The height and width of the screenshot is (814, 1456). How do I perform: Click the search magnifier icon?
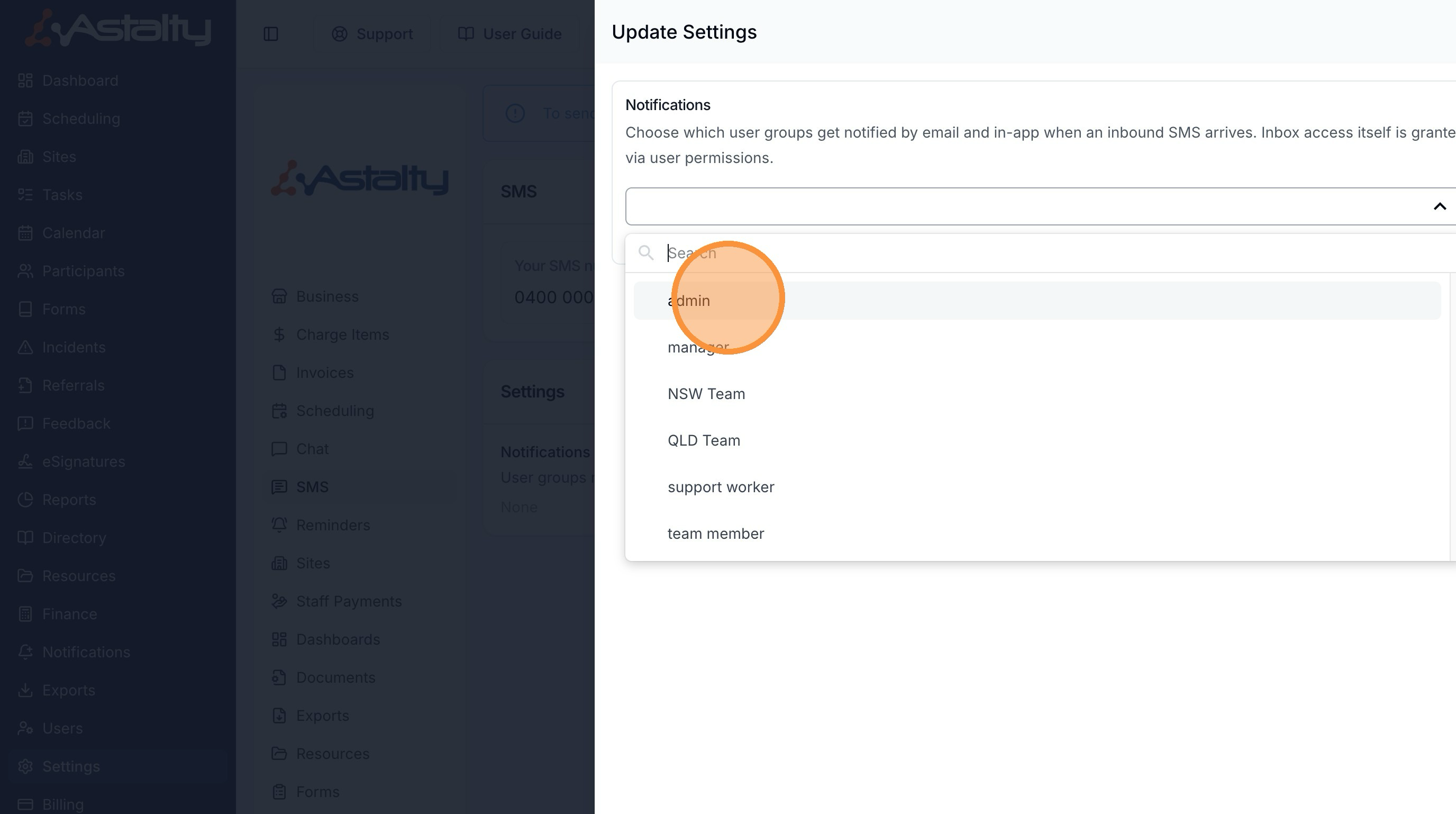coord(645,252)
